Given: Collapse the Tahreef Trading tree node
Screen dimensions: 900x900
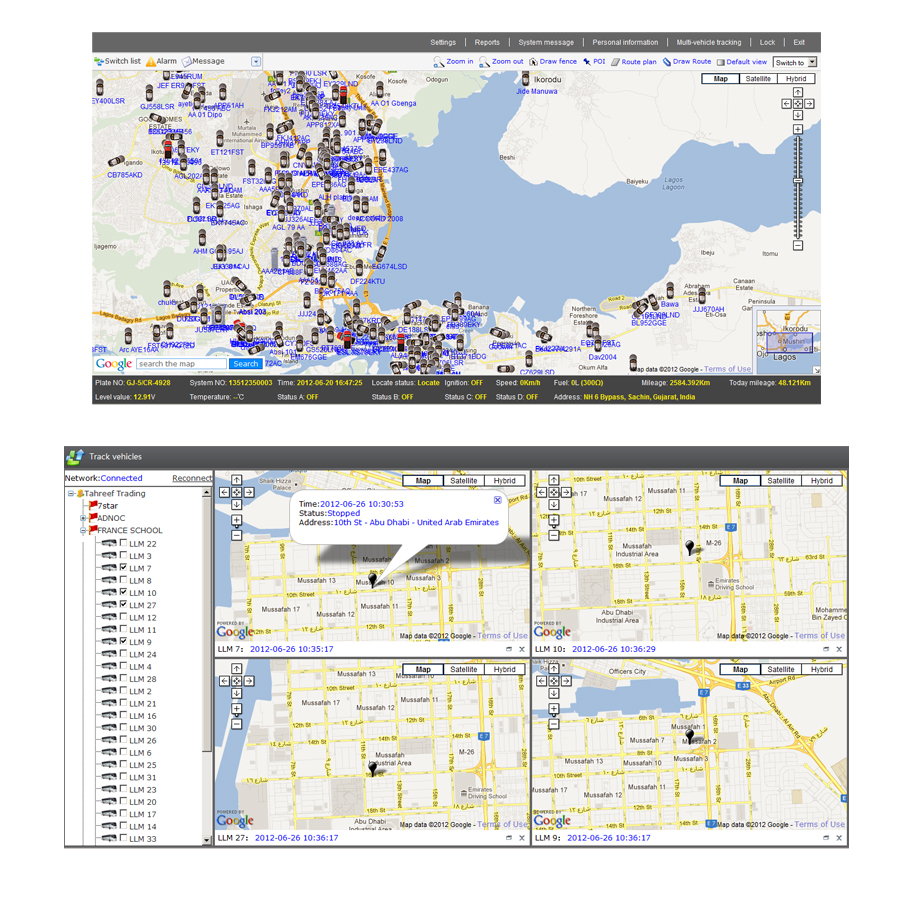Looking at the screenshot, I should (x=71, y=493).
